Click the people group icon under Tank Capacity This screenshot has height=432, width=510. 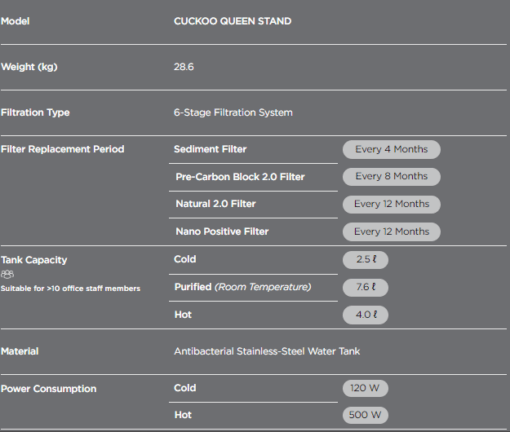click(7, 274)
